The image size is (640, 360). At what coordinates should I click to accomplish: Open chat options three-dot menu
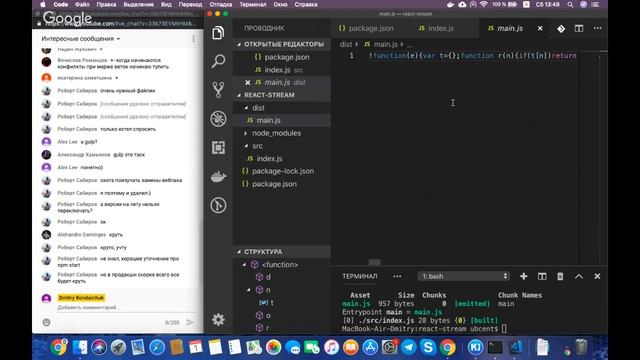[x=193, y=39]
